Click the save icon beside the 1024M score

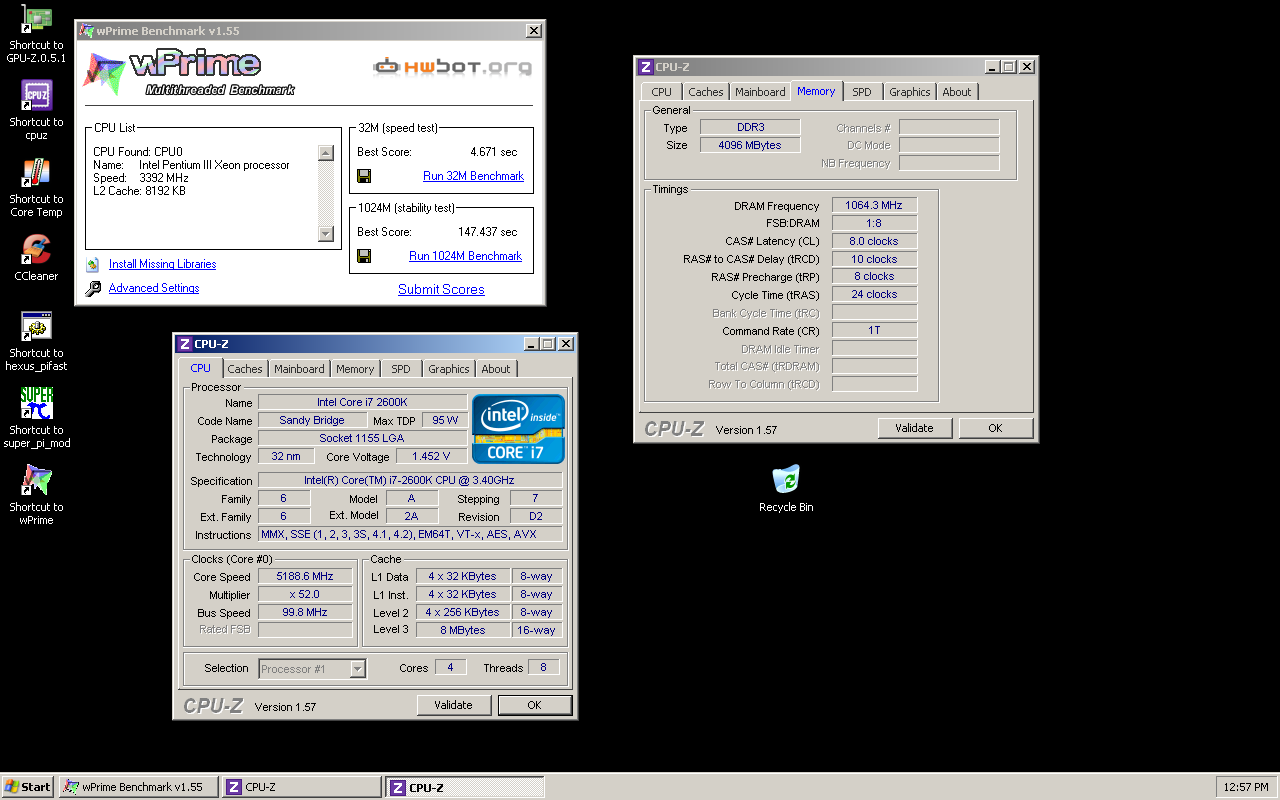(x=364, y=256)
